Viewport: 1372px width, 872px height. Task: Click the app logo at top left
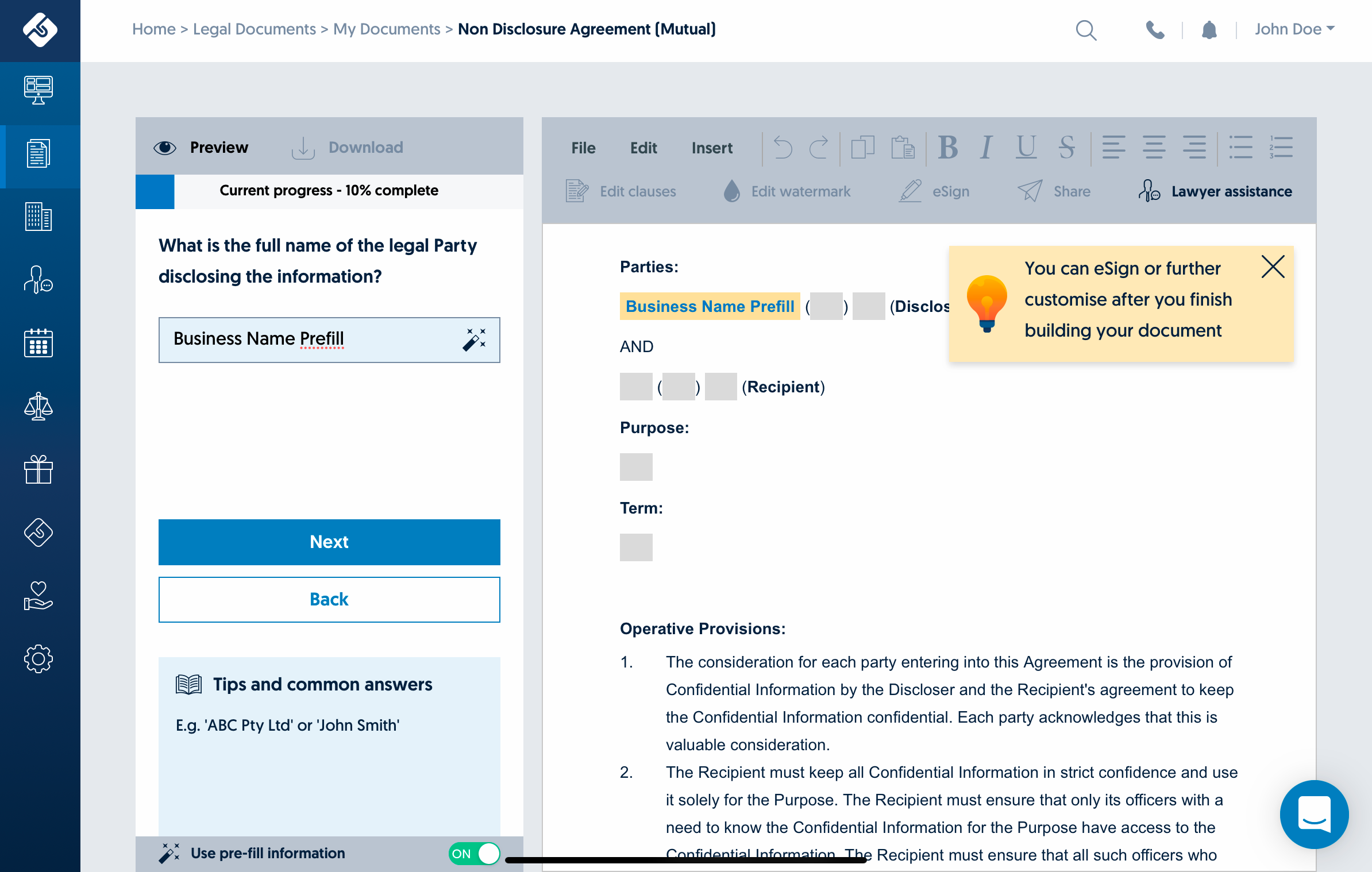pos(40,29)
